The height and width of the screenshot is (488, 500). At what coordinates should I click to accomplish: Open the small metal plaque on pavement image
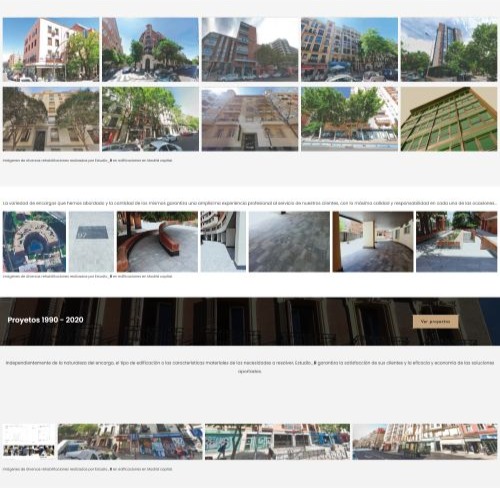coord(91,242)
